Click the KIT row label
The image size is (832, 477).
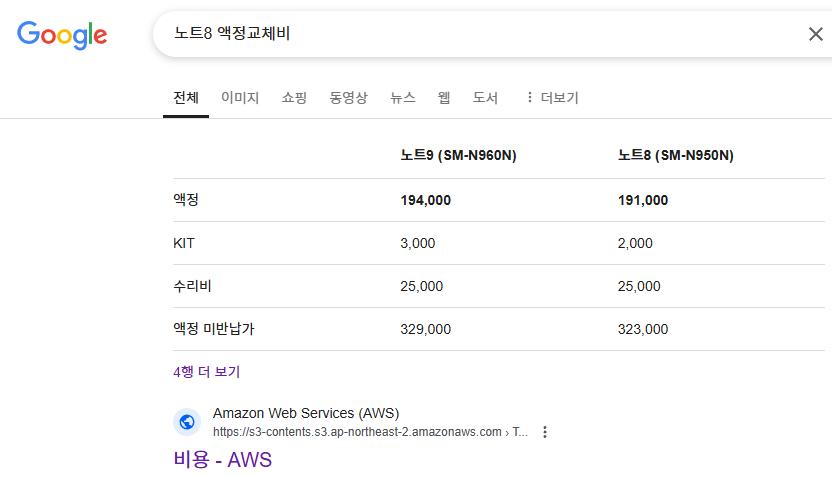184,243
